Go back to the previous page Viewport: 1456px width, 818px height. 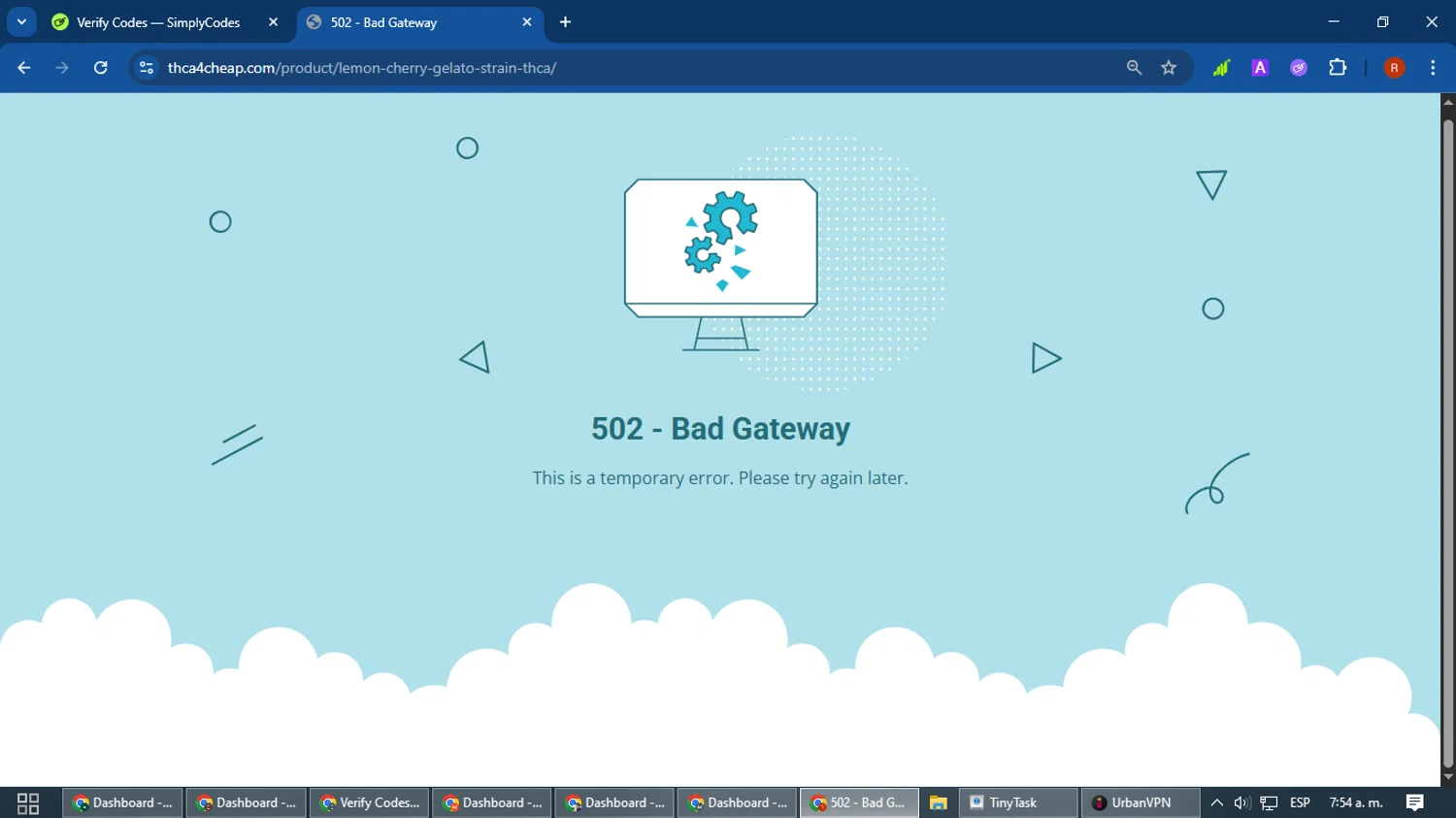pyautogui.click(x=24, y=68)
